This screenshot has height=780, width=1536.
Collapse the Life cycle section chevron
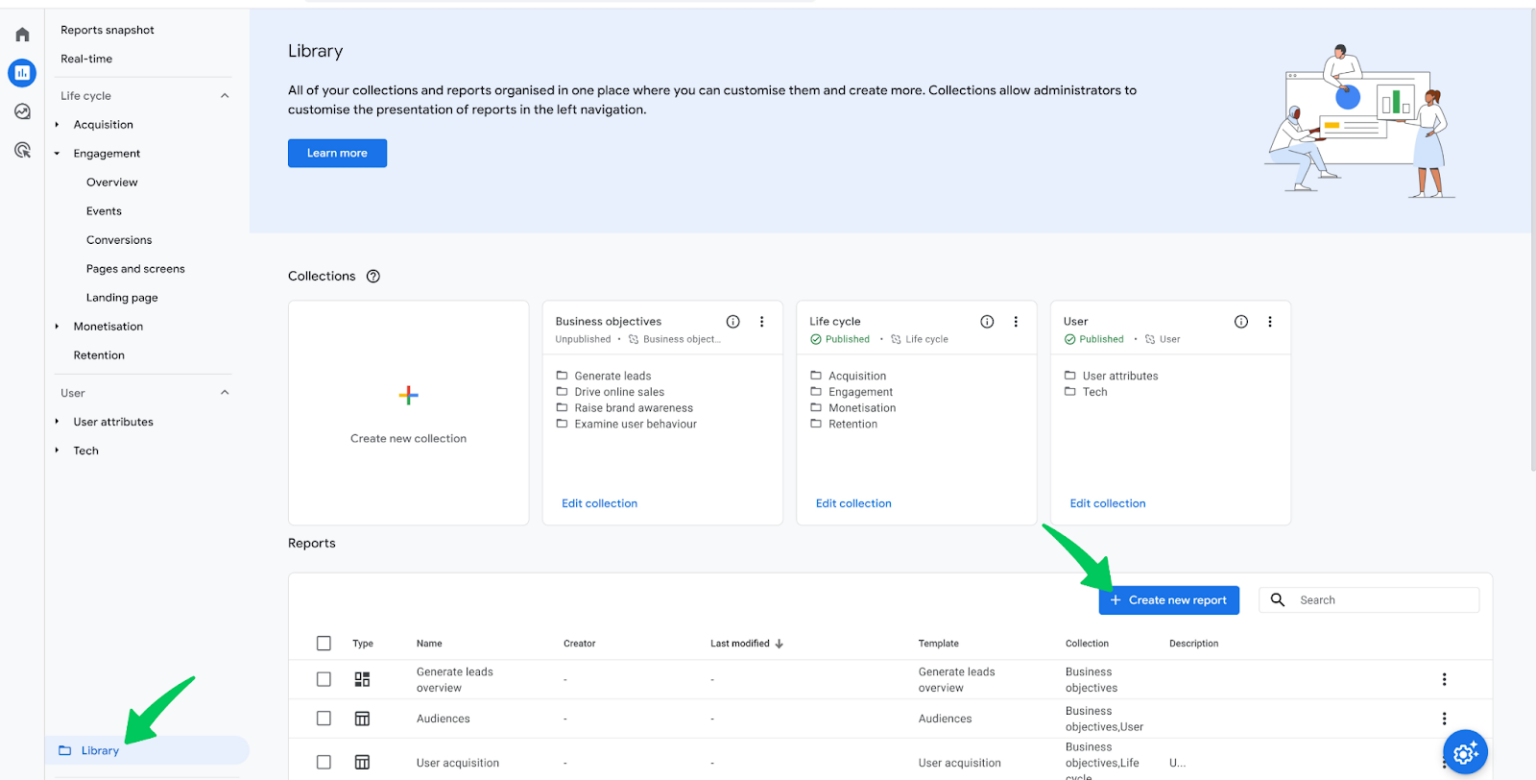224,96
